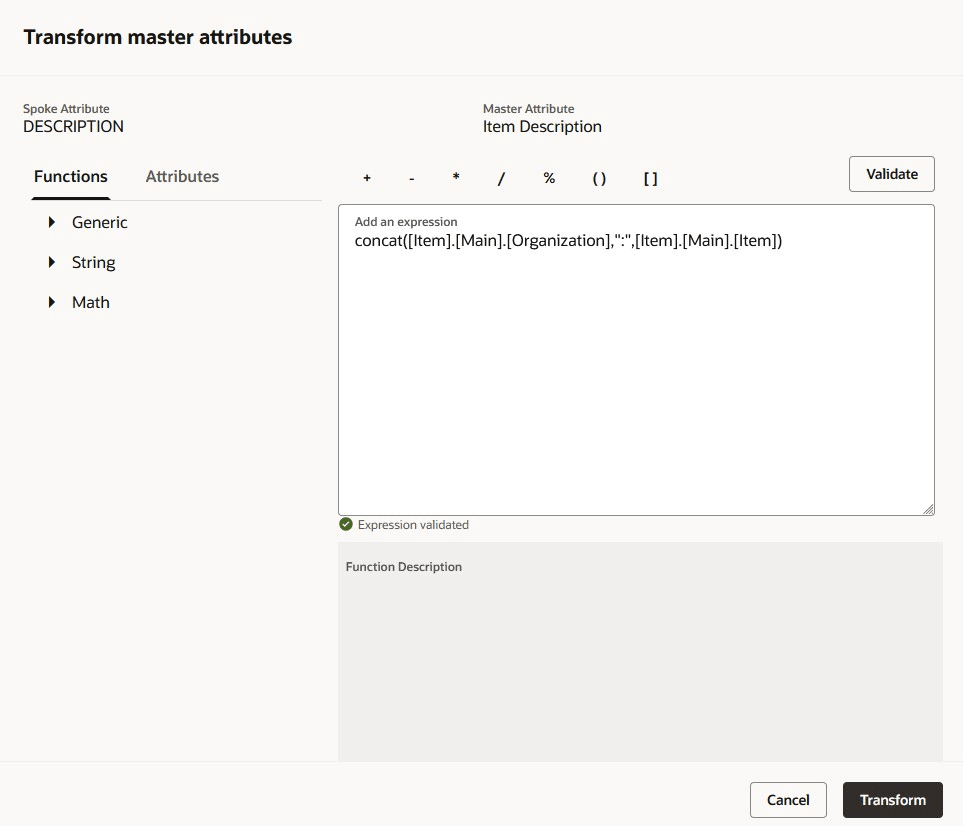Expand the String functions arrow
963x826 pixels.
[52, 262]
